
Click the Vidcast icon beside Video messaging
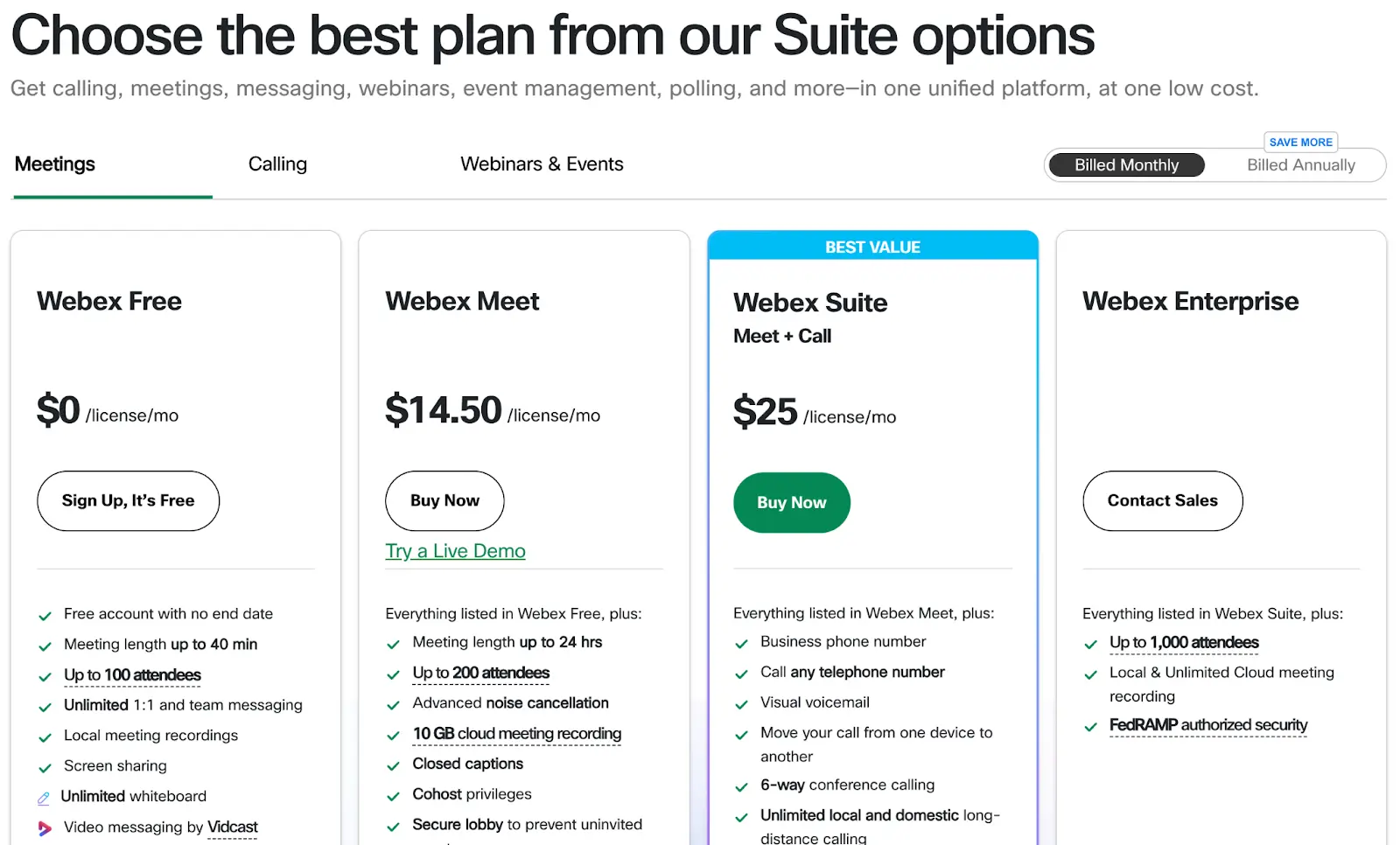(45, 828)
